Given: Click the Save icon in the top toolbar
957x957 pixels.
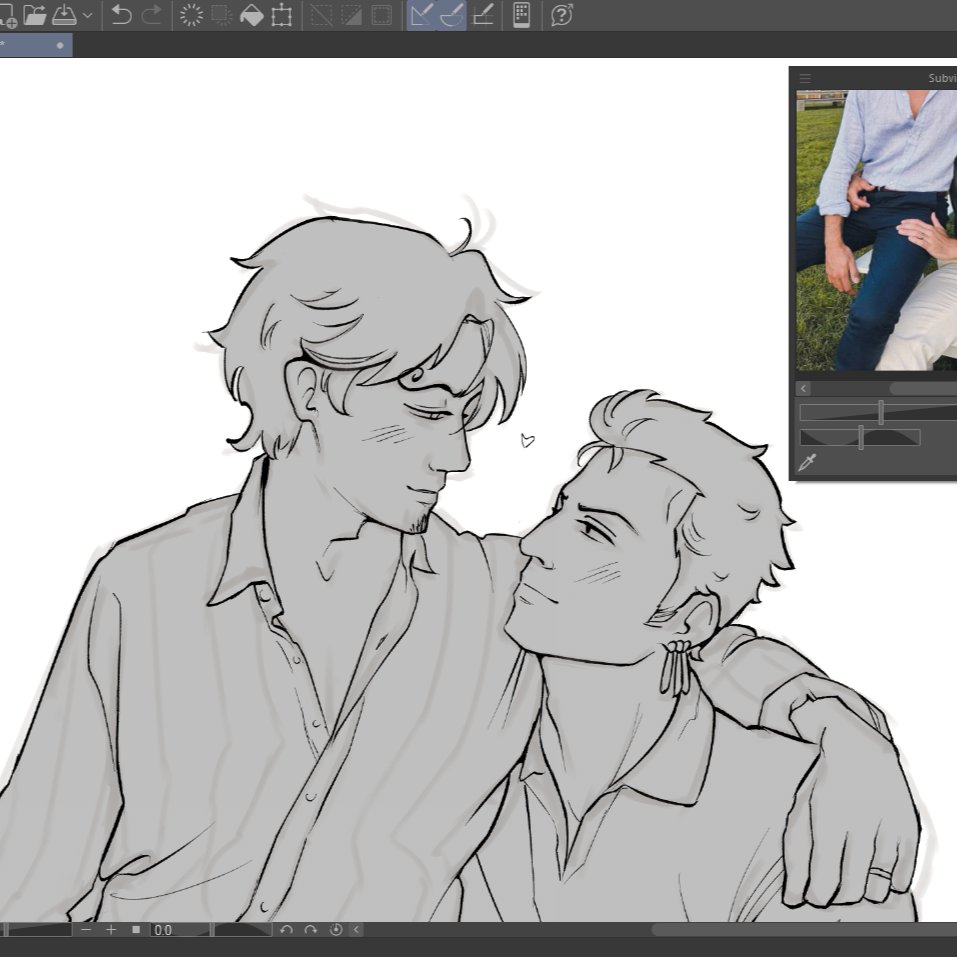Looking at the screenshot, I should (x=65, y=15).
